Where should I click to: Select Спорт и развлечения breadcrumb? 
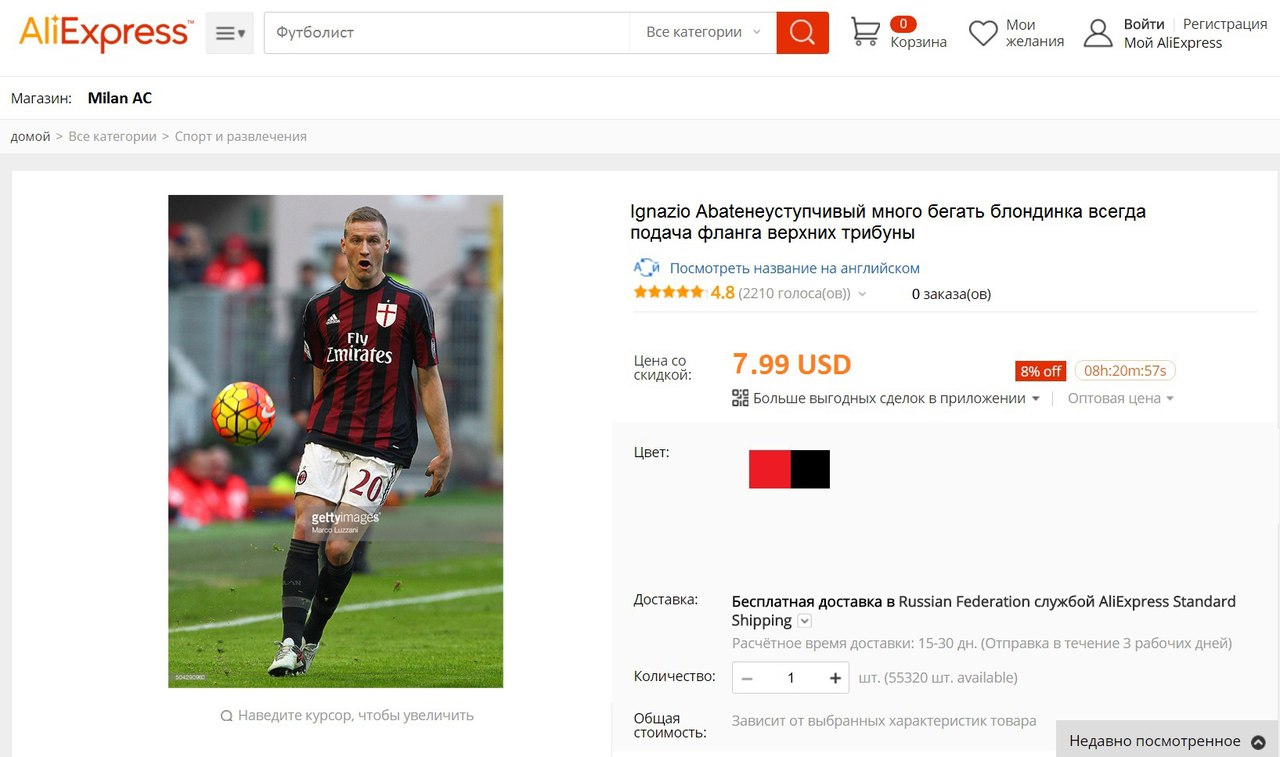point(241,136)
